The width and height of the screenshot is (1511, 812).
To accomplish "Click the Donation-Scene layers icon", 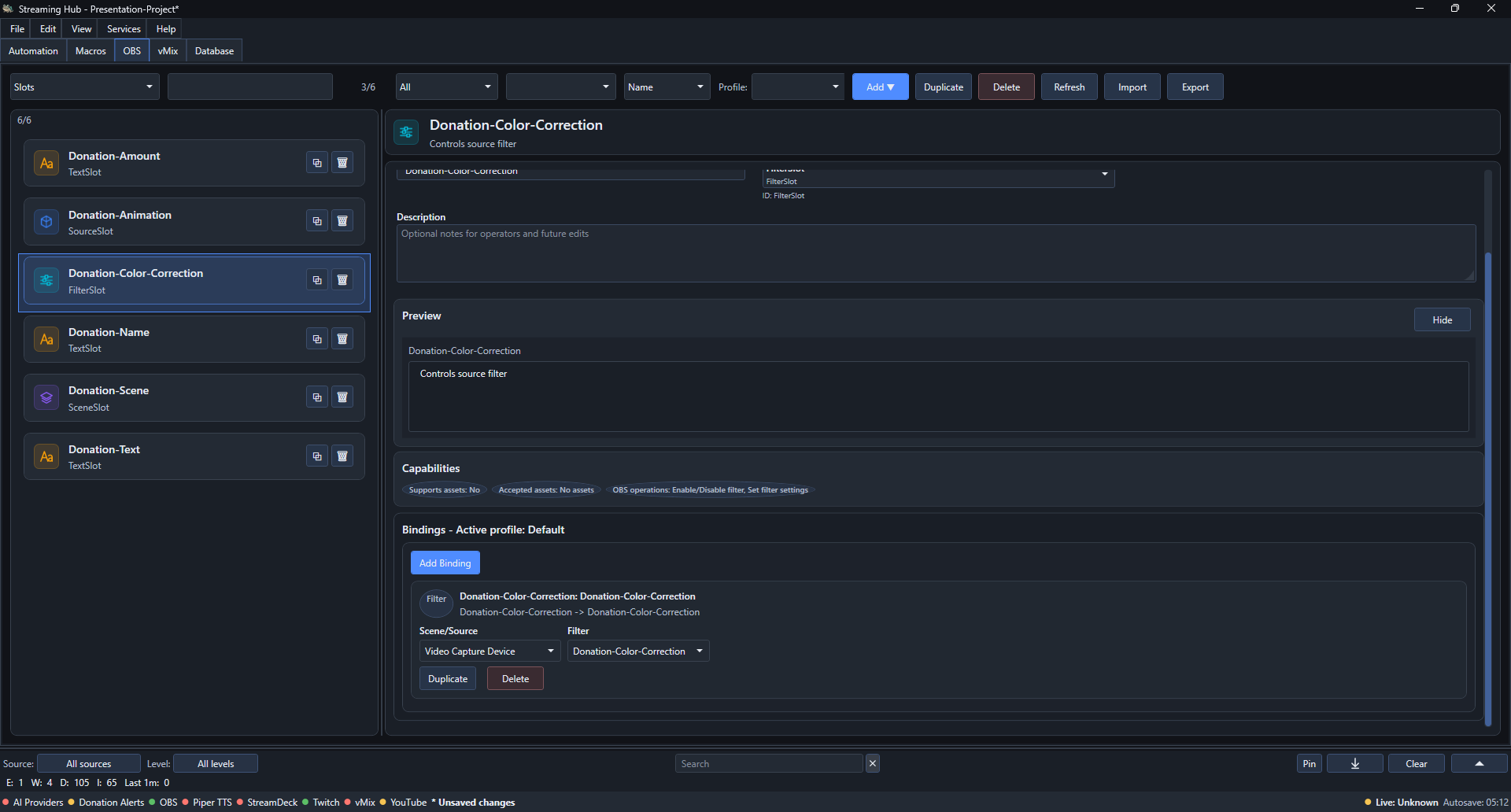I will (x=46, y=397).
